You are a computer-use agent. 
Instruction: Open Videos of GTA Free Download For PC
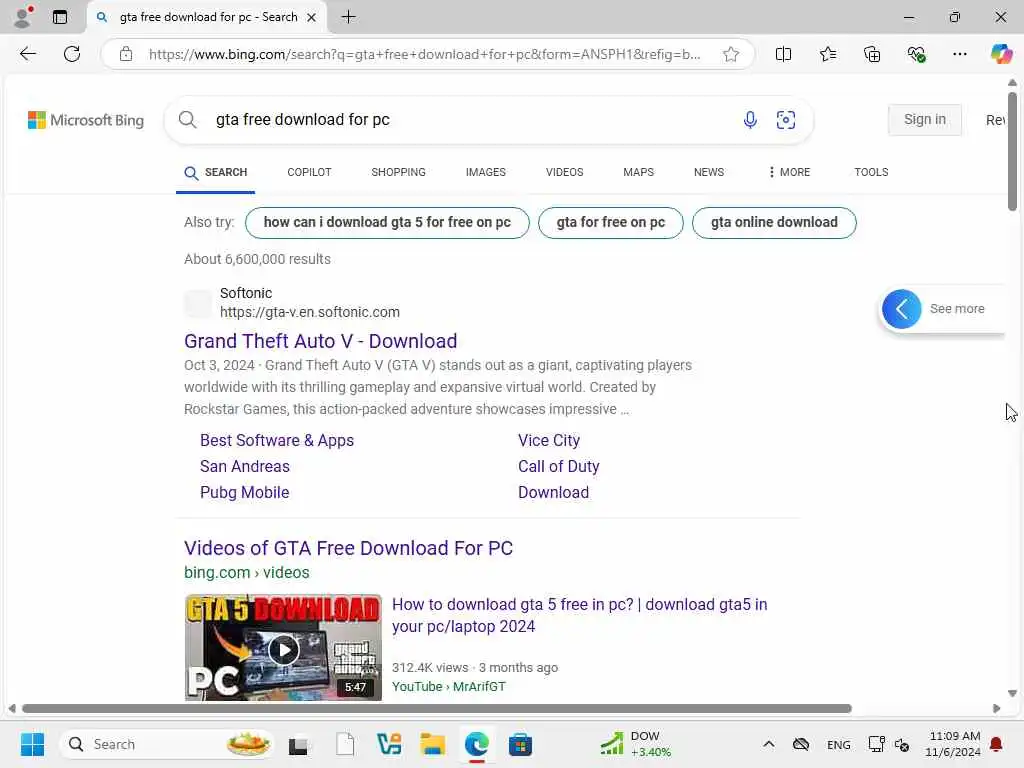click(x=349, y=548)
